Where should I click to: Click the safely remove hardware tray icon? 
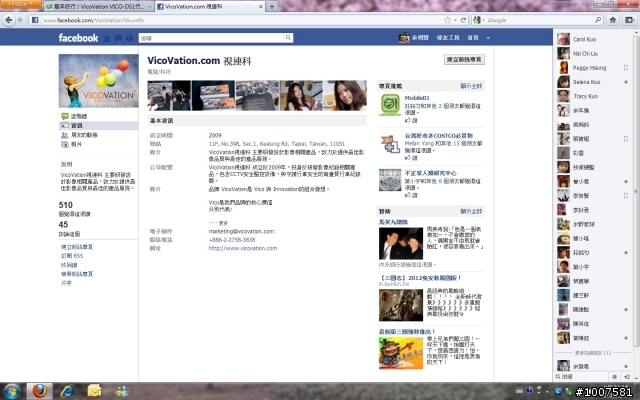pyautogui.click(x=568, y=391)
